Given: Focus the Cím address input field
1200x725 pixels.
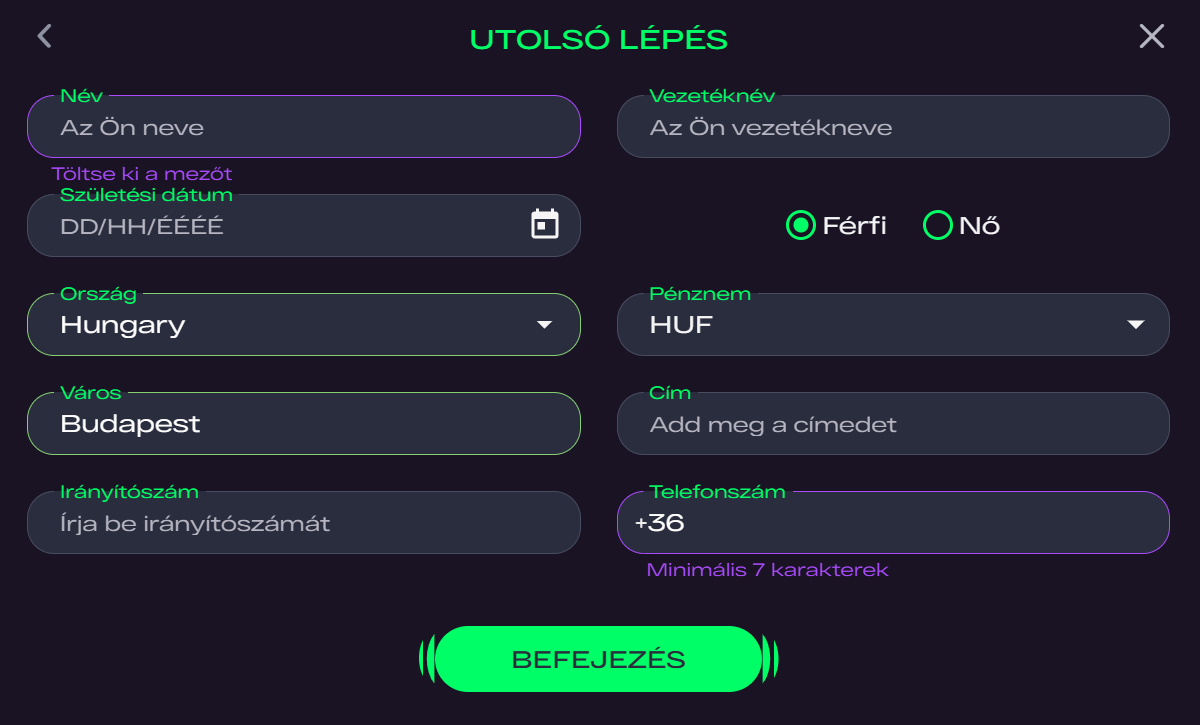Looking at the screenshot, I should point(893,424).
